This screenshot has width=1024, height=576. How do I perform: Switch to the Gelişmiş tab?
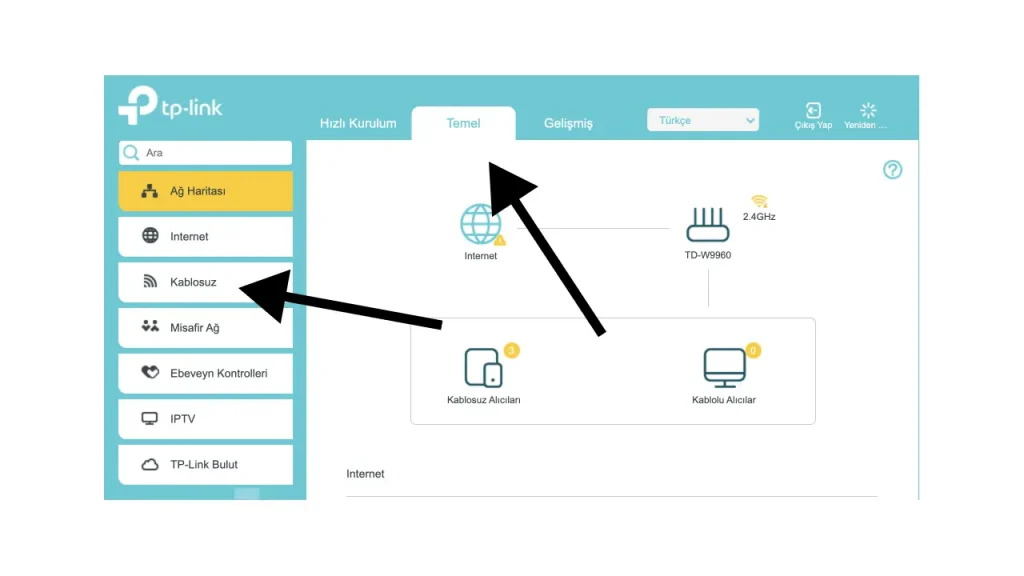click(x=568, y=123)
